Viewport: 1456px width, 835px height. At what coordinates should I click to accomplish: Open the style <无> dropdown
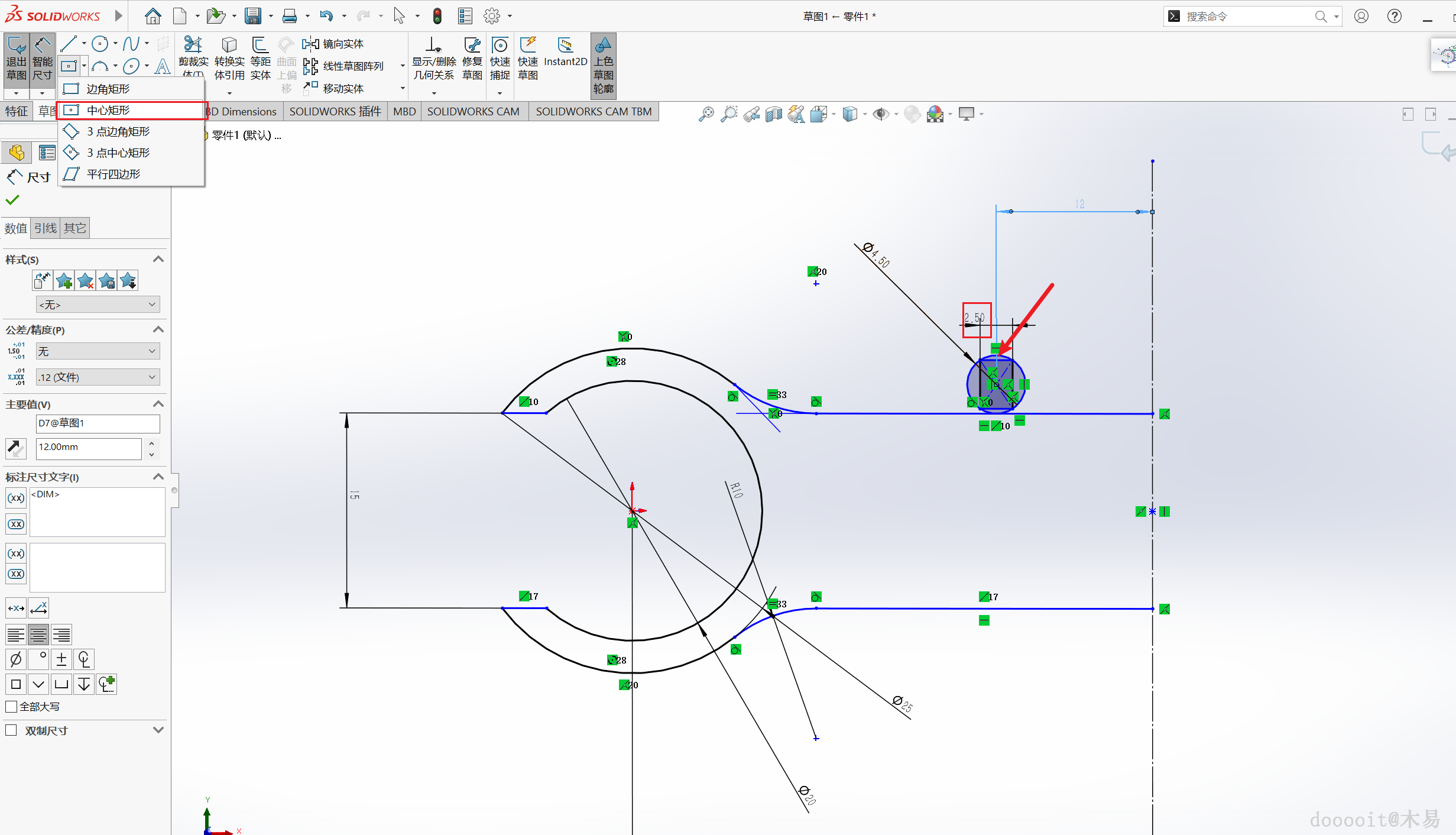[x=98, y=305]
